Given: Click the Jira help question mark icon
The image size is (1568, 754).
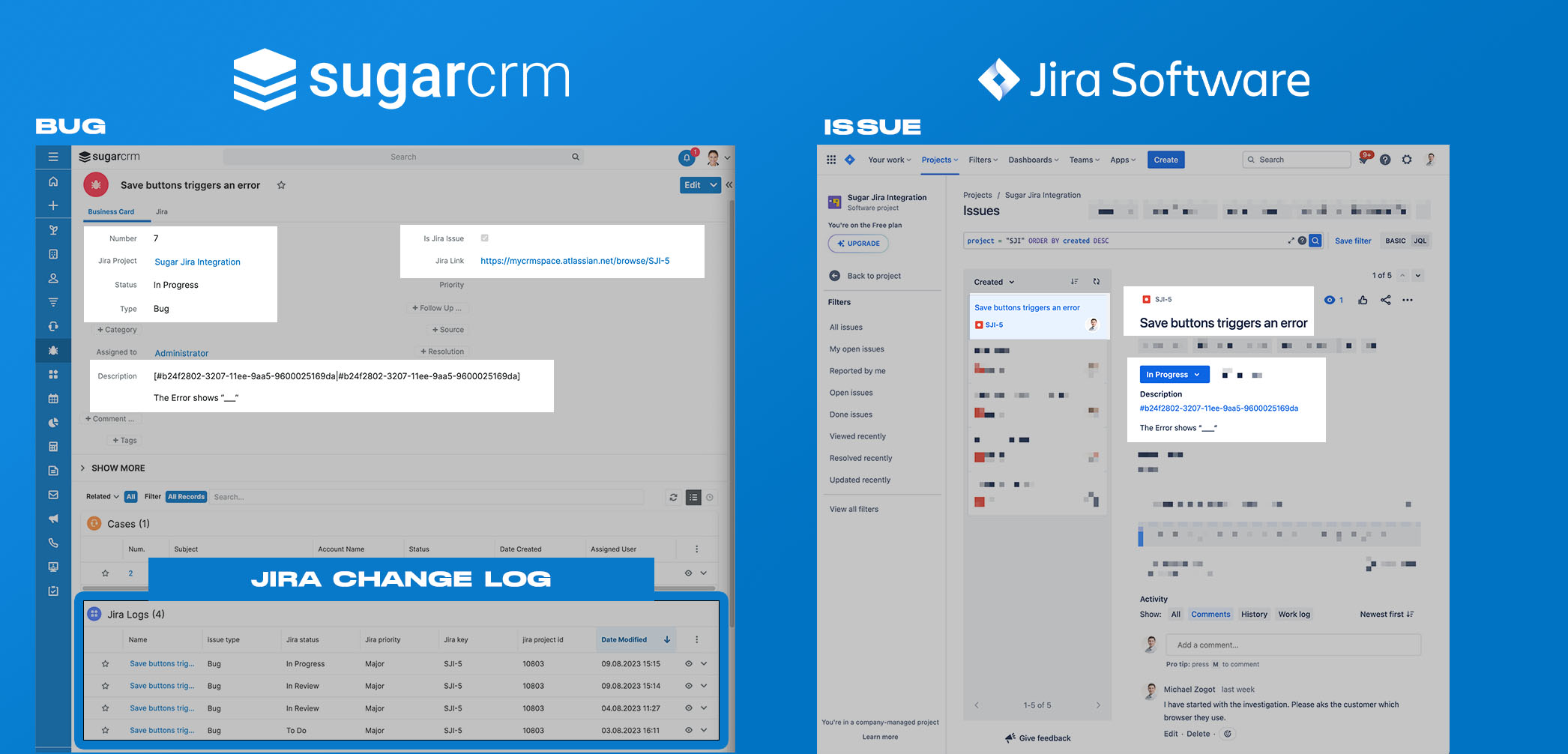Looking at the screenshot, I should 1385,160.
